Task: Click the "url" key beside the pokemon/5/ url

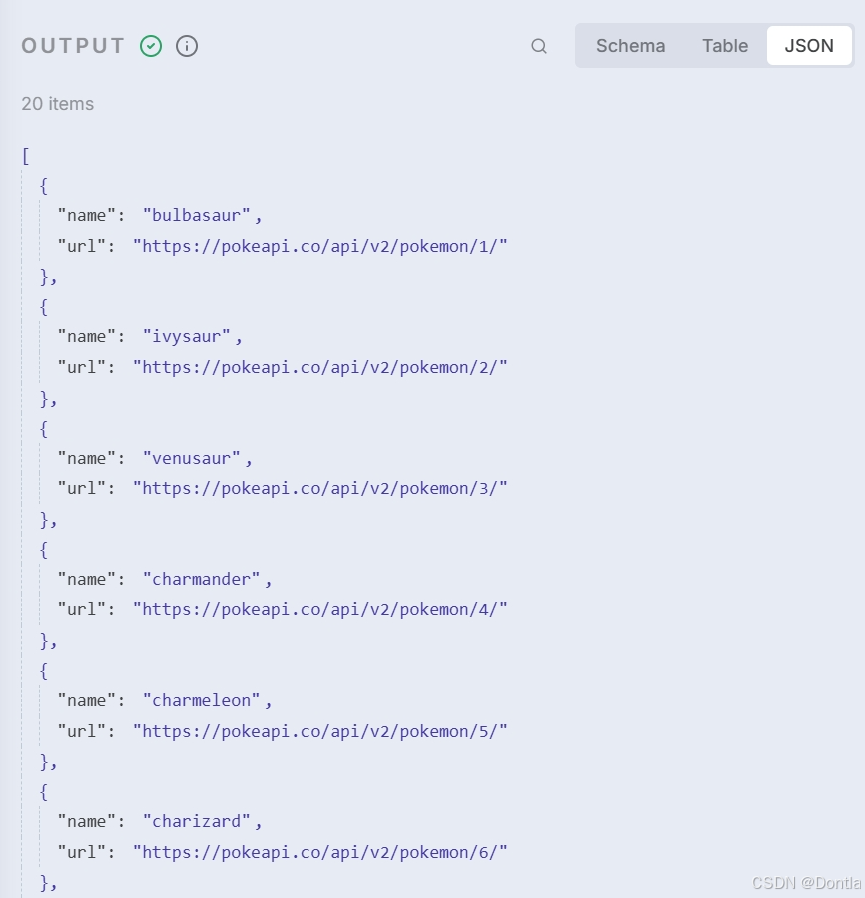Action: (82, 731)
